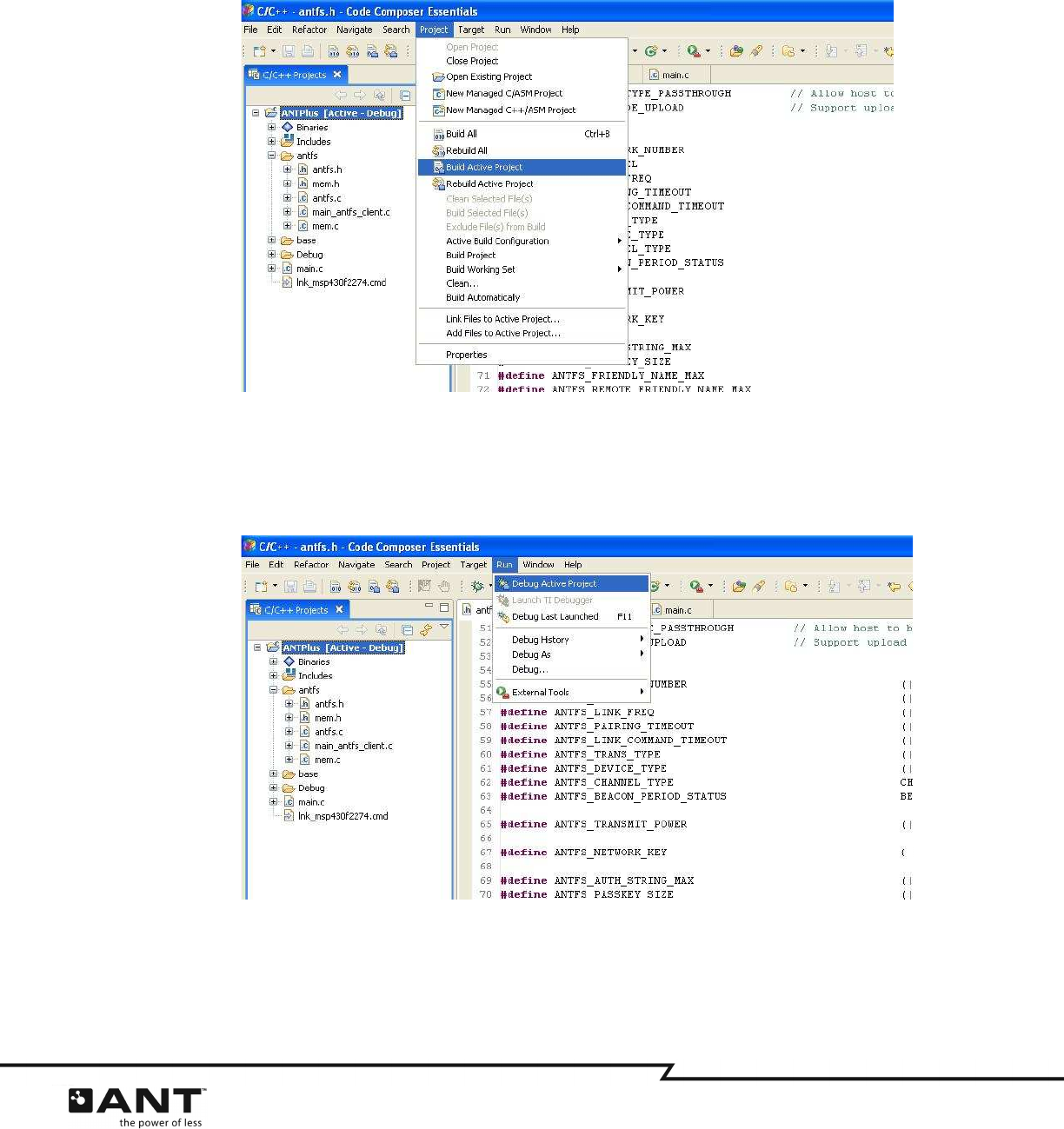Open the Active Build Configuration submenu
This screenshot has height=1129, width=1064.
point(522,241)
